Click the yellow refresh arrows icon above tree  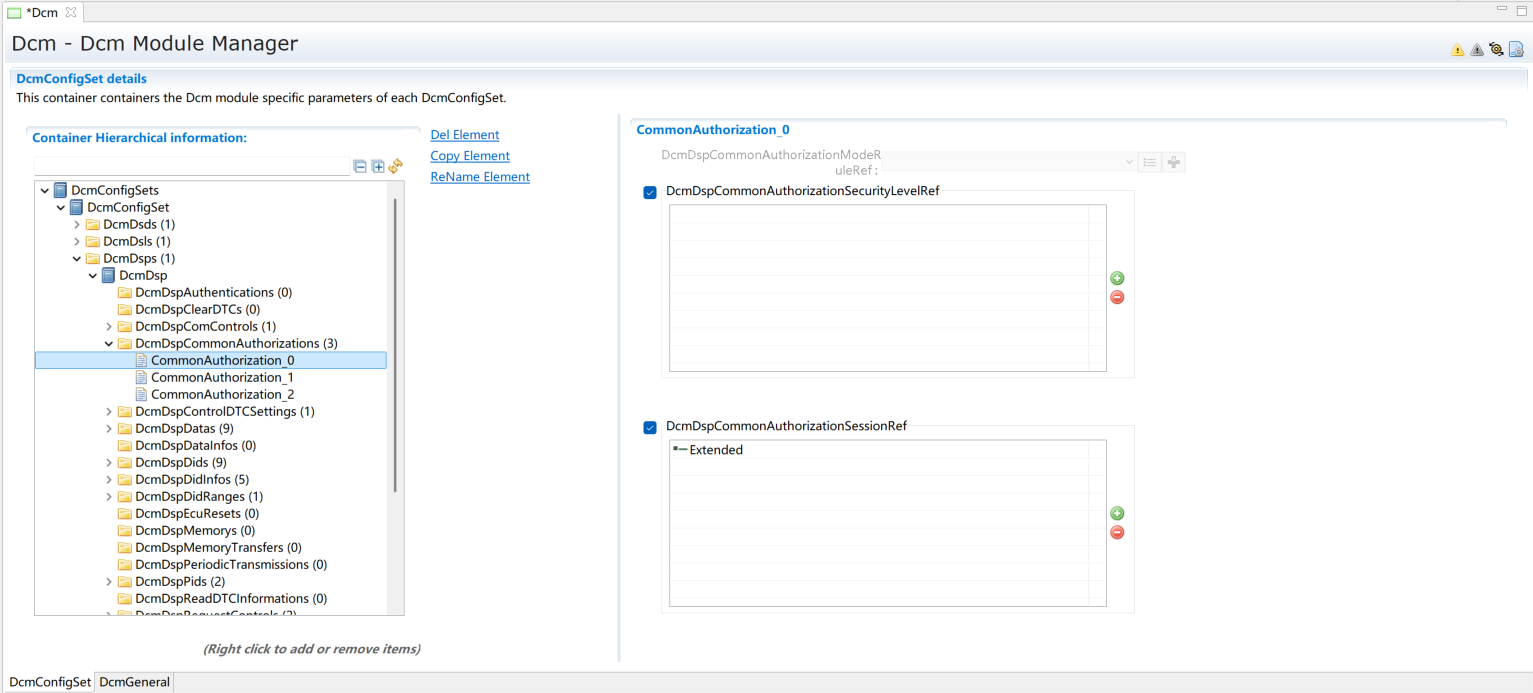tap(395, 166)
